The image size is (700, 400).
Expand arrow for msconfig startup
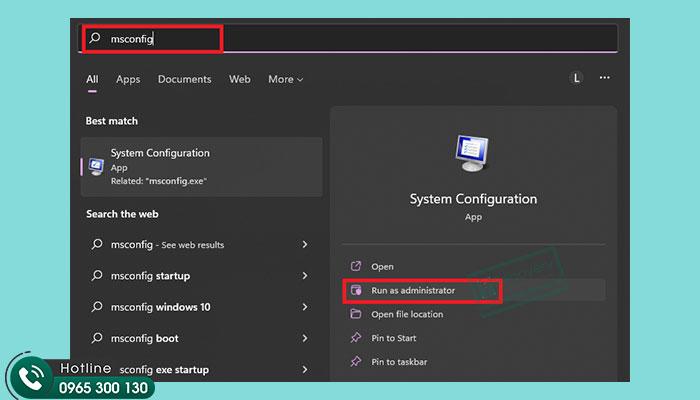pos(305,275)
